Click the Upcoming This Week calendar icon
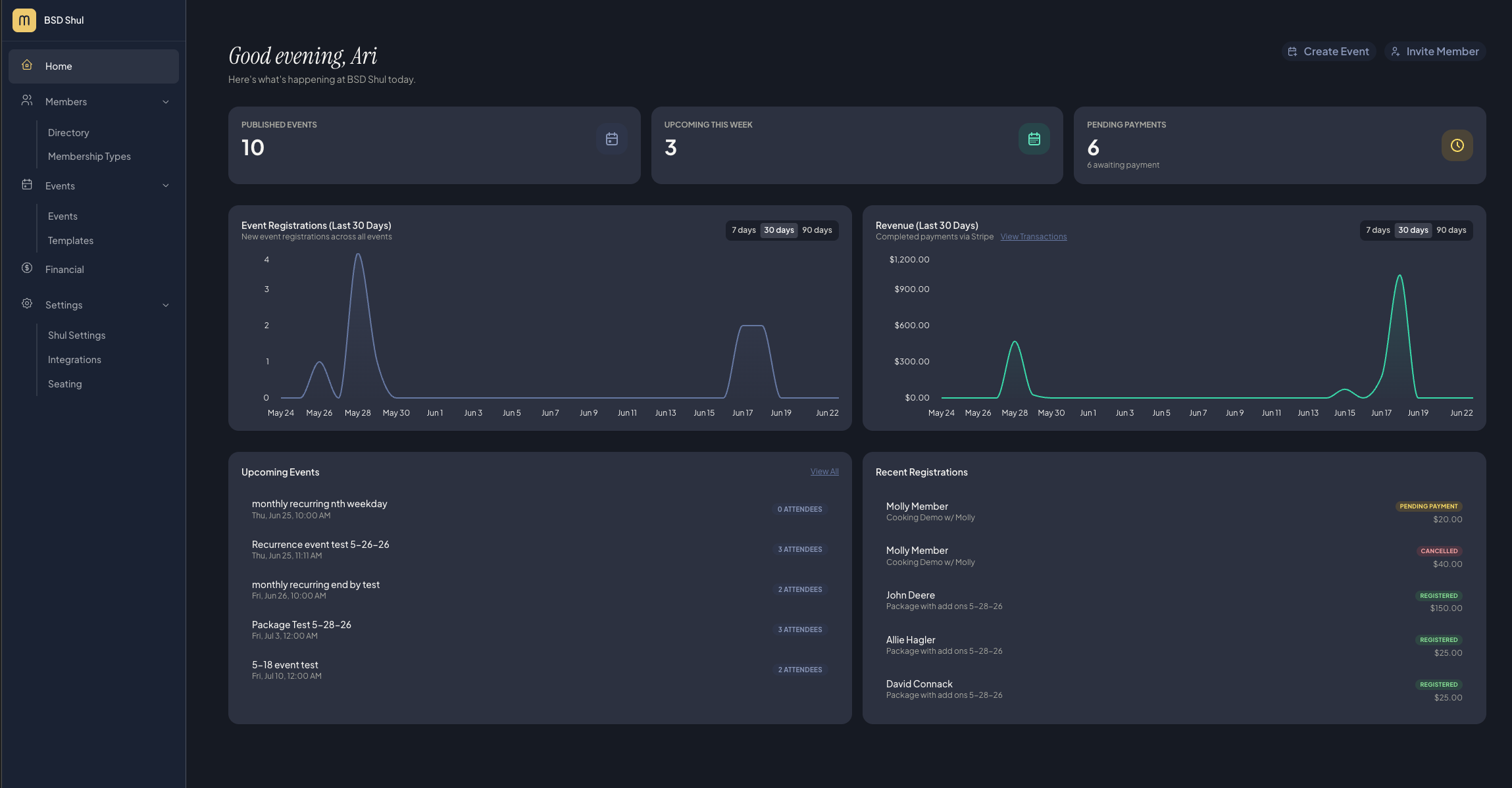1512x788 pixels. click(1034, 139)
